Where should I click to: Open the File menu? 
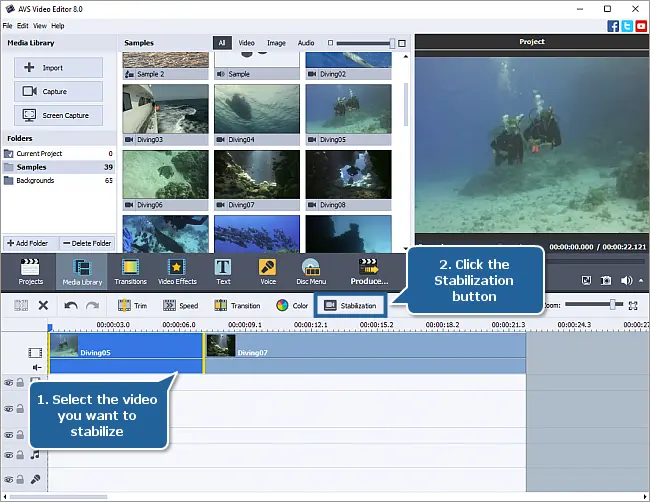(8, 25)
